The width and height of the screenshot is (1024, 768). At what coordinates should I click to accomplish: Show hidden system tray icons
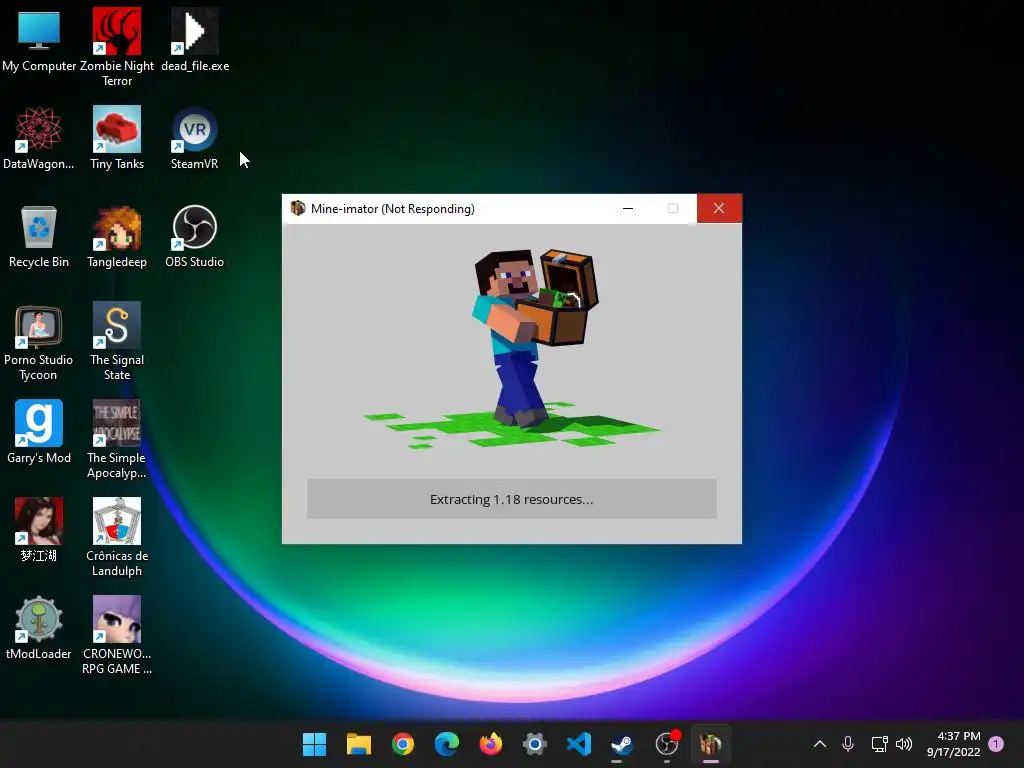pyautogui.click(x=820, y=744)
